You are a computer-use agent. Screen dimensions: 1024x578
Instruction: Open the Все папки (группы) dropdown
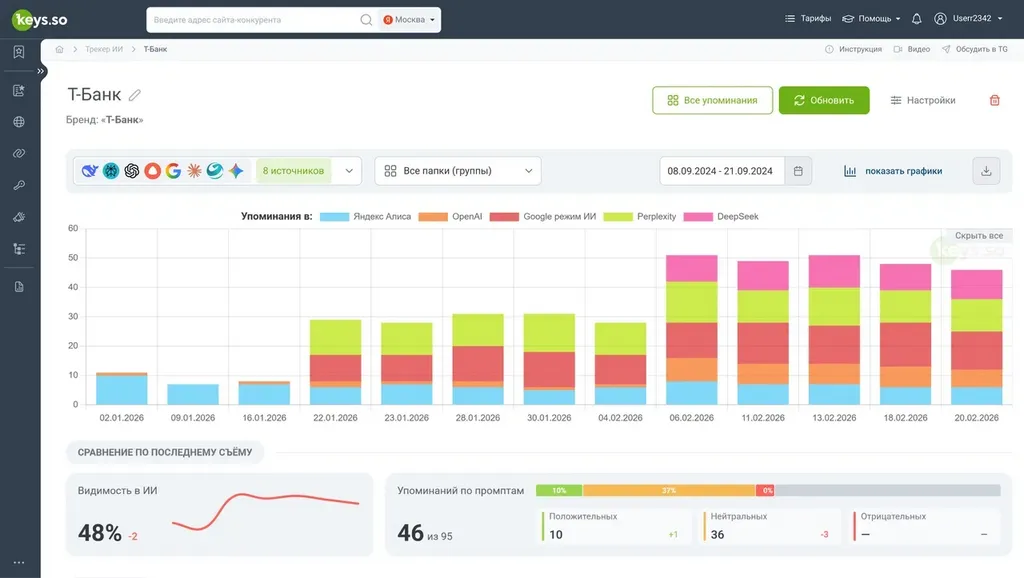(458, 170)
